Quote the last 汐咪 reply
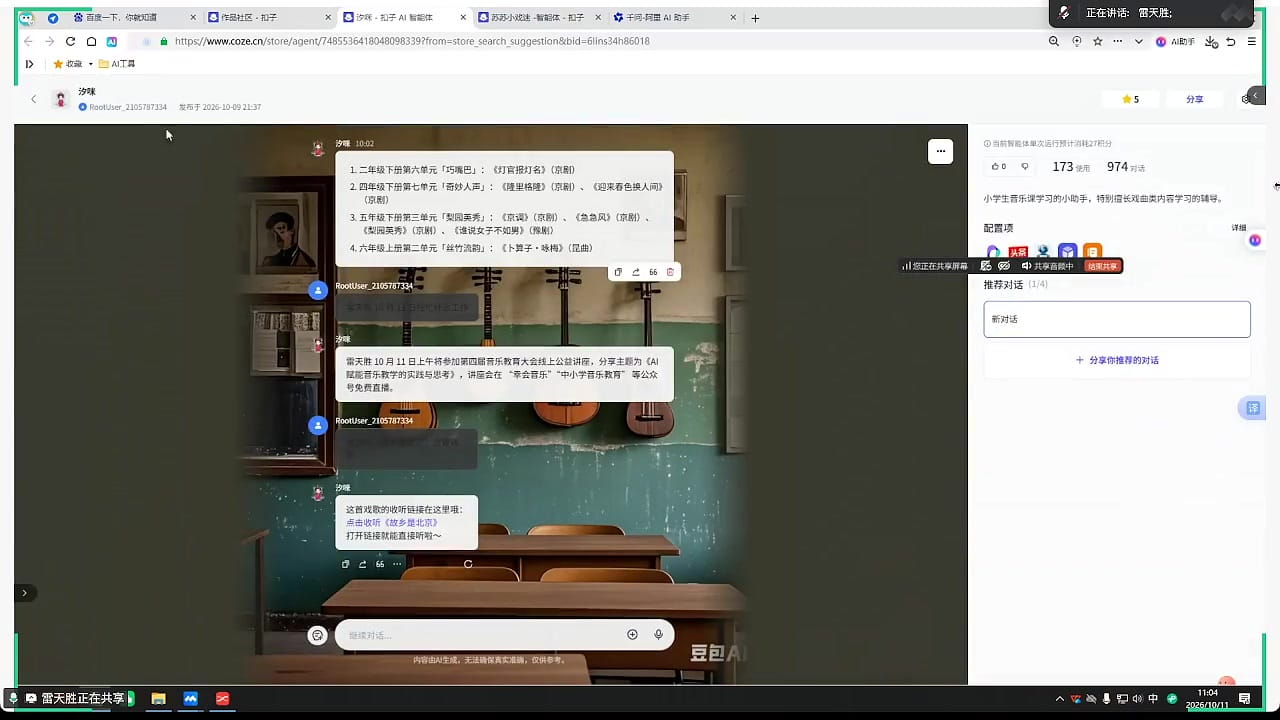The image size is (1280, 720). click(380, 564)
